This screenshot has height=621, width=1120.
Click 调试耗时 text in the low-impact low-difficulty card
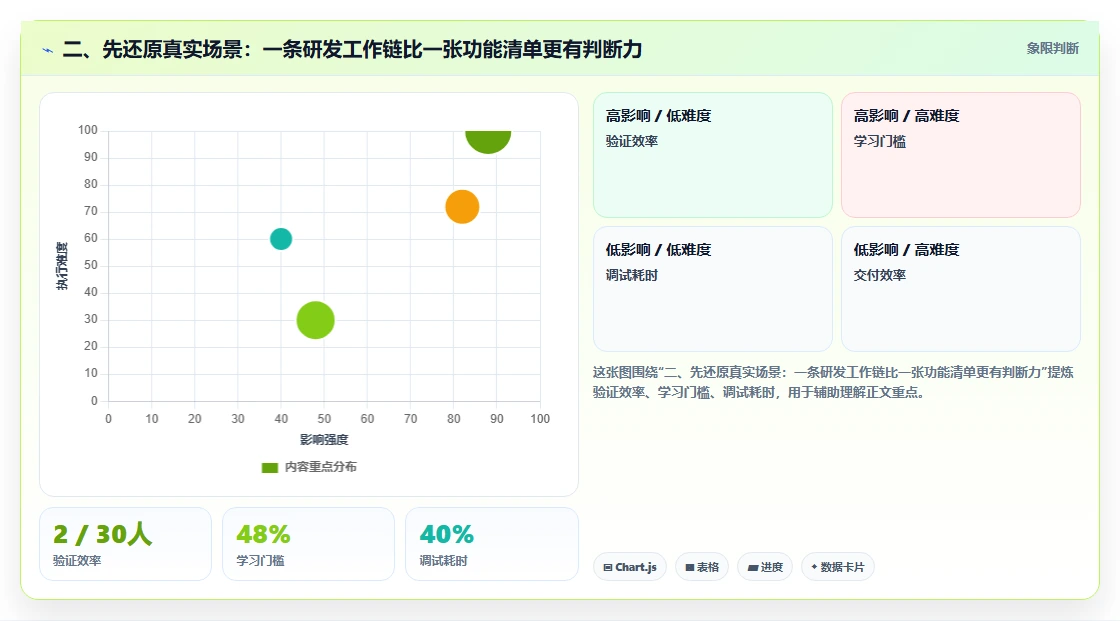pos(632,275)
